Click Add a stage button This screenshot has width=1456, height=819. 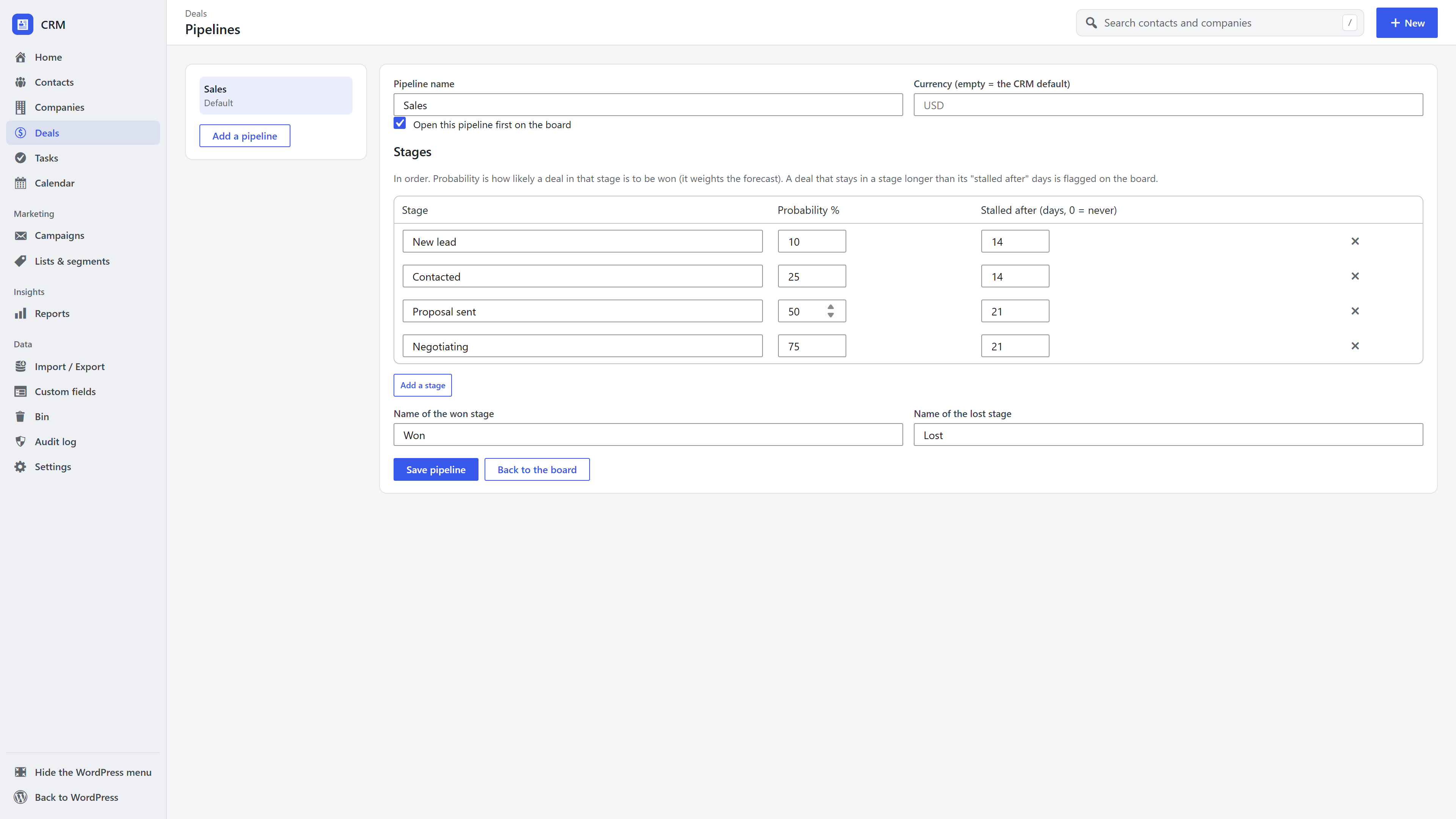pos(423,386)
